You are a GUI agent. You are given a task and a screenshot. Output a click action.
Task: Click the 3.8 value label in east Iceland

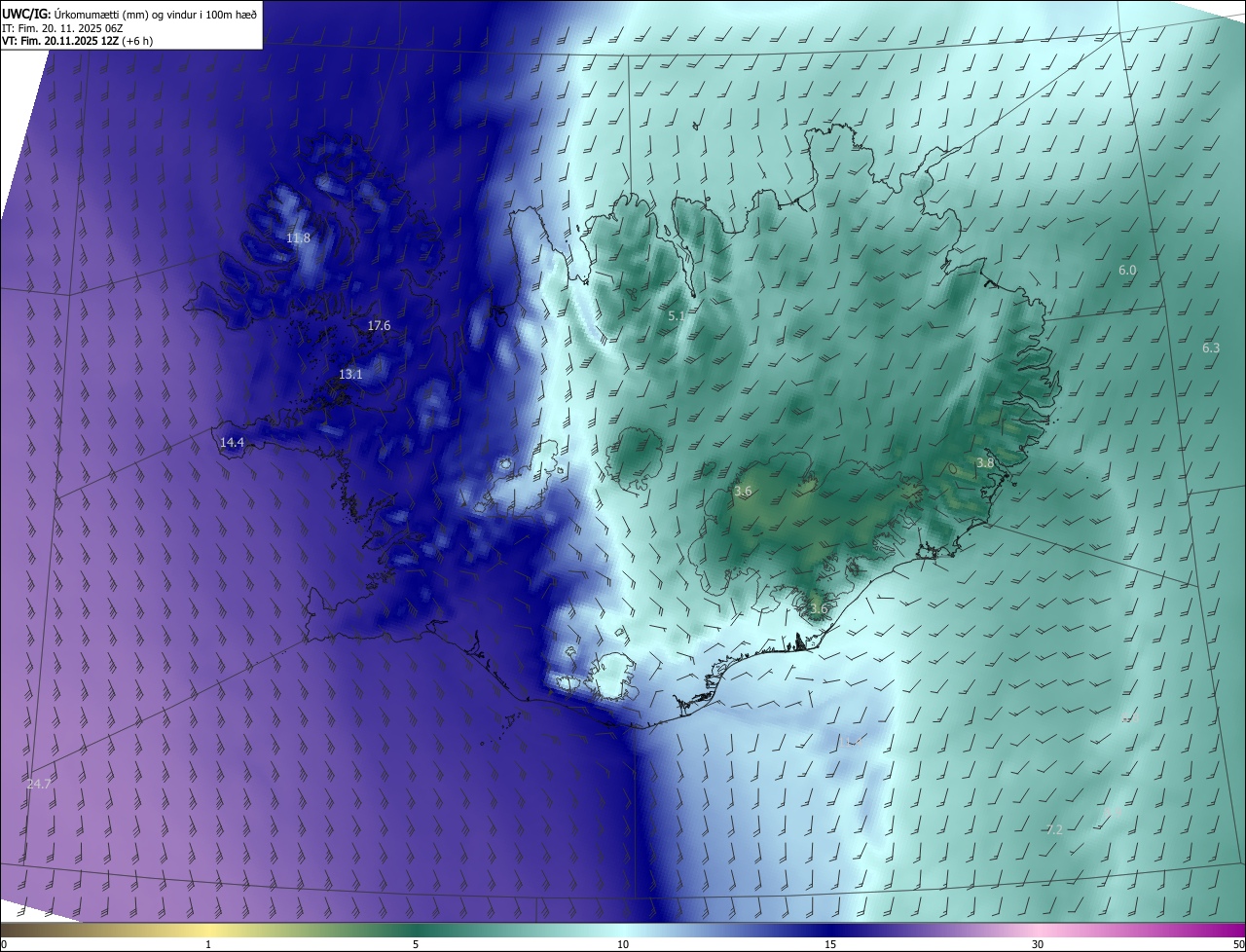[985, 463]
